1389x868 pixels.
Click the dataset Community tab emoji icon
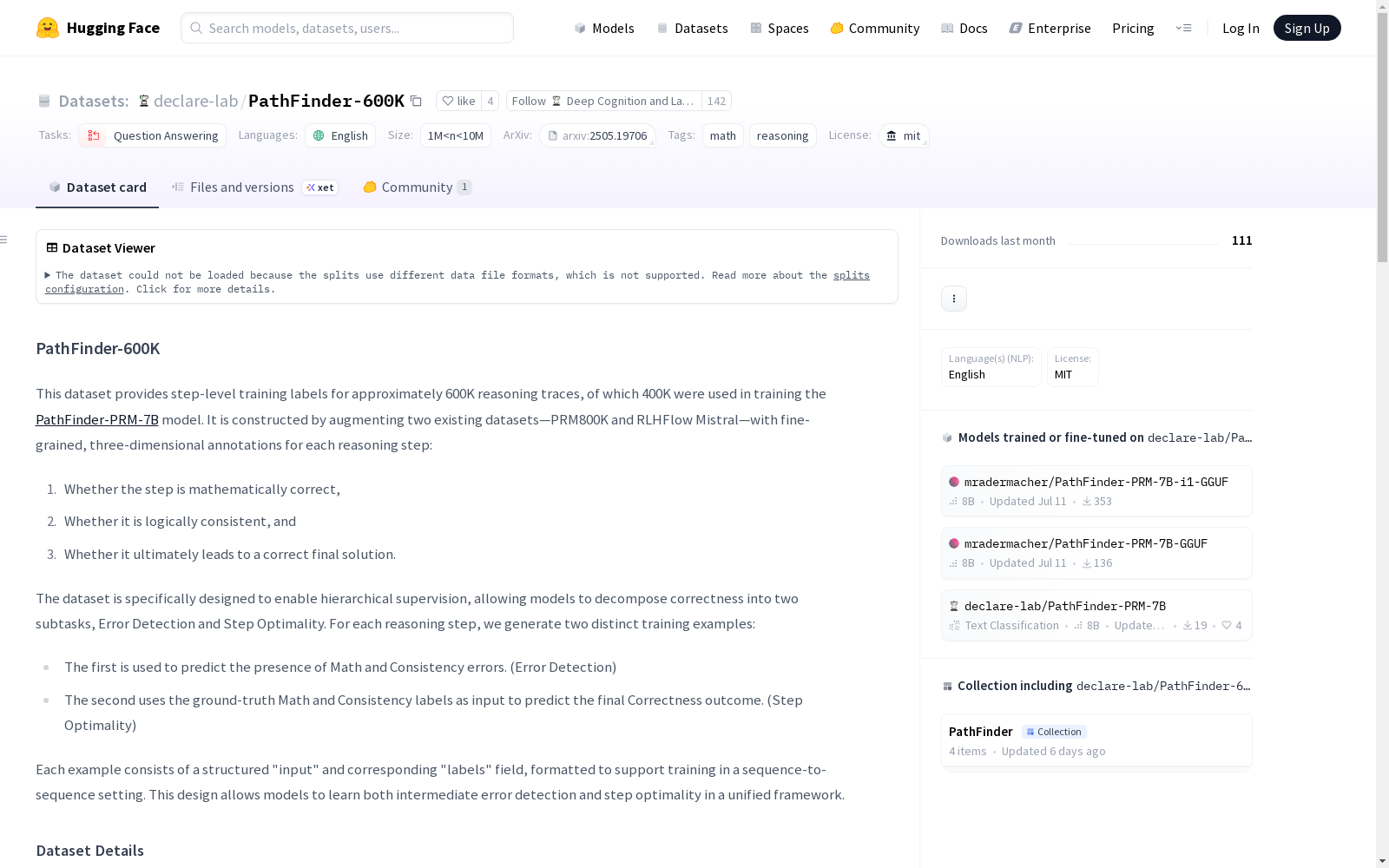(x=370, y=187)
